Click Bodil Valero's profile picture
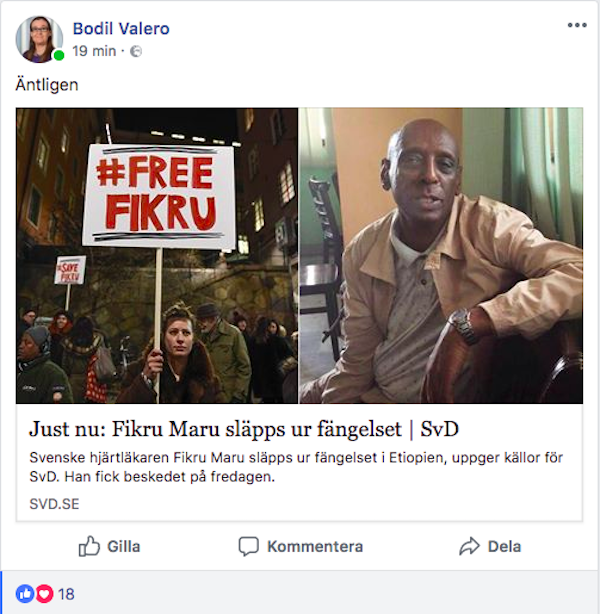Screen dimensions: 600x614 39,39
